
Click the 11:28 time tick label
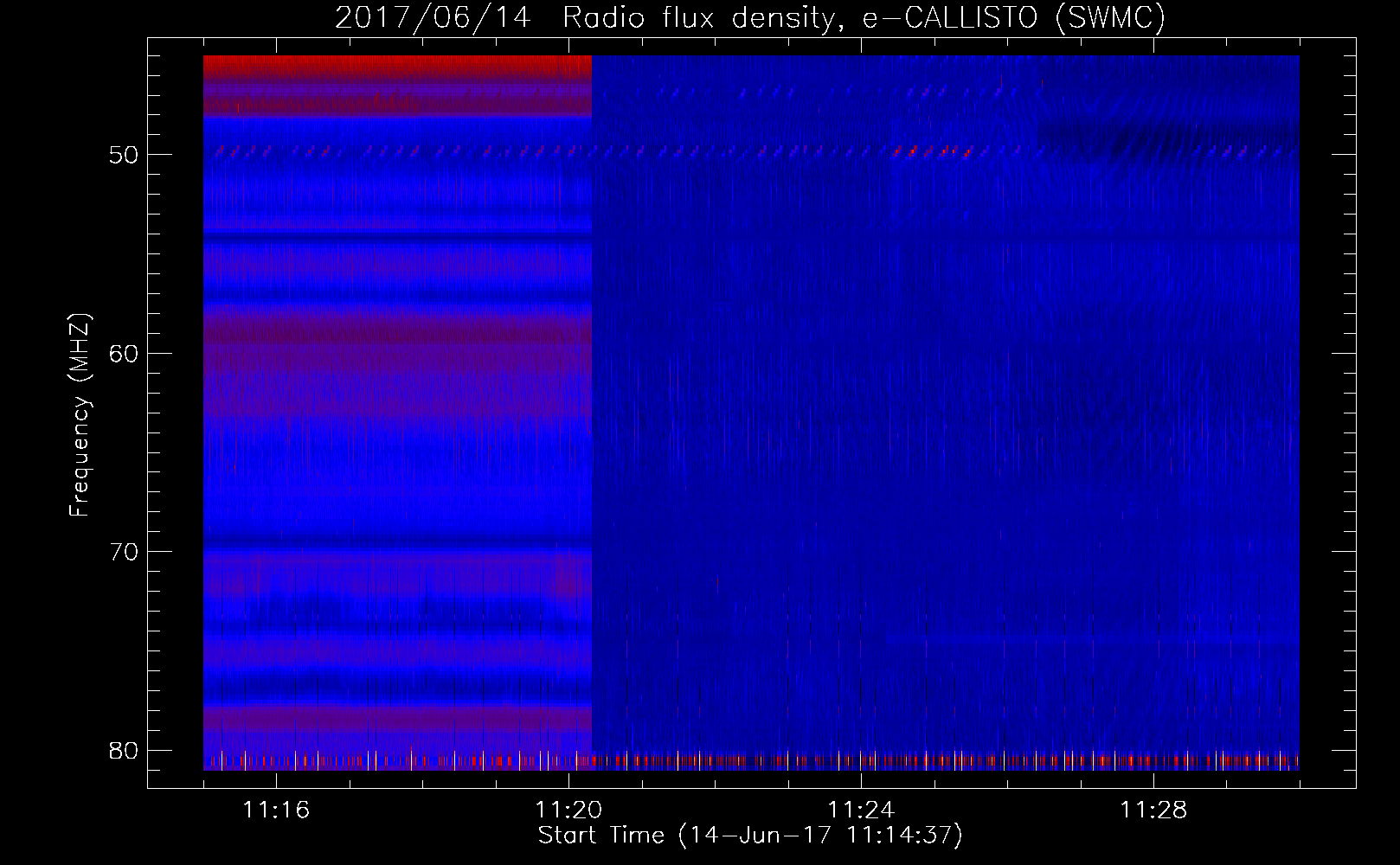[1153, 811]
